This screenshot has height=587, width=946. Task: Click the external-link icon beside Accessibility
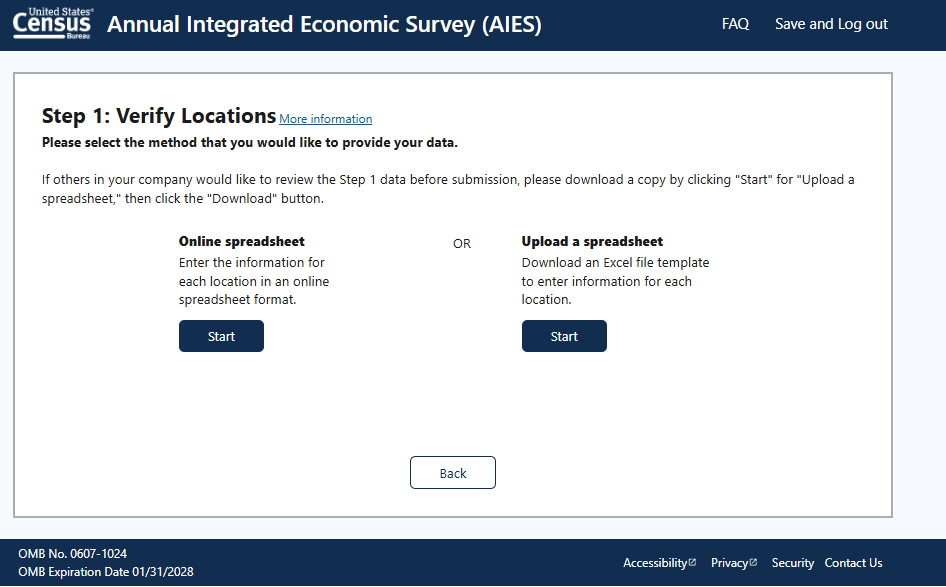click(x=692, y=562)
